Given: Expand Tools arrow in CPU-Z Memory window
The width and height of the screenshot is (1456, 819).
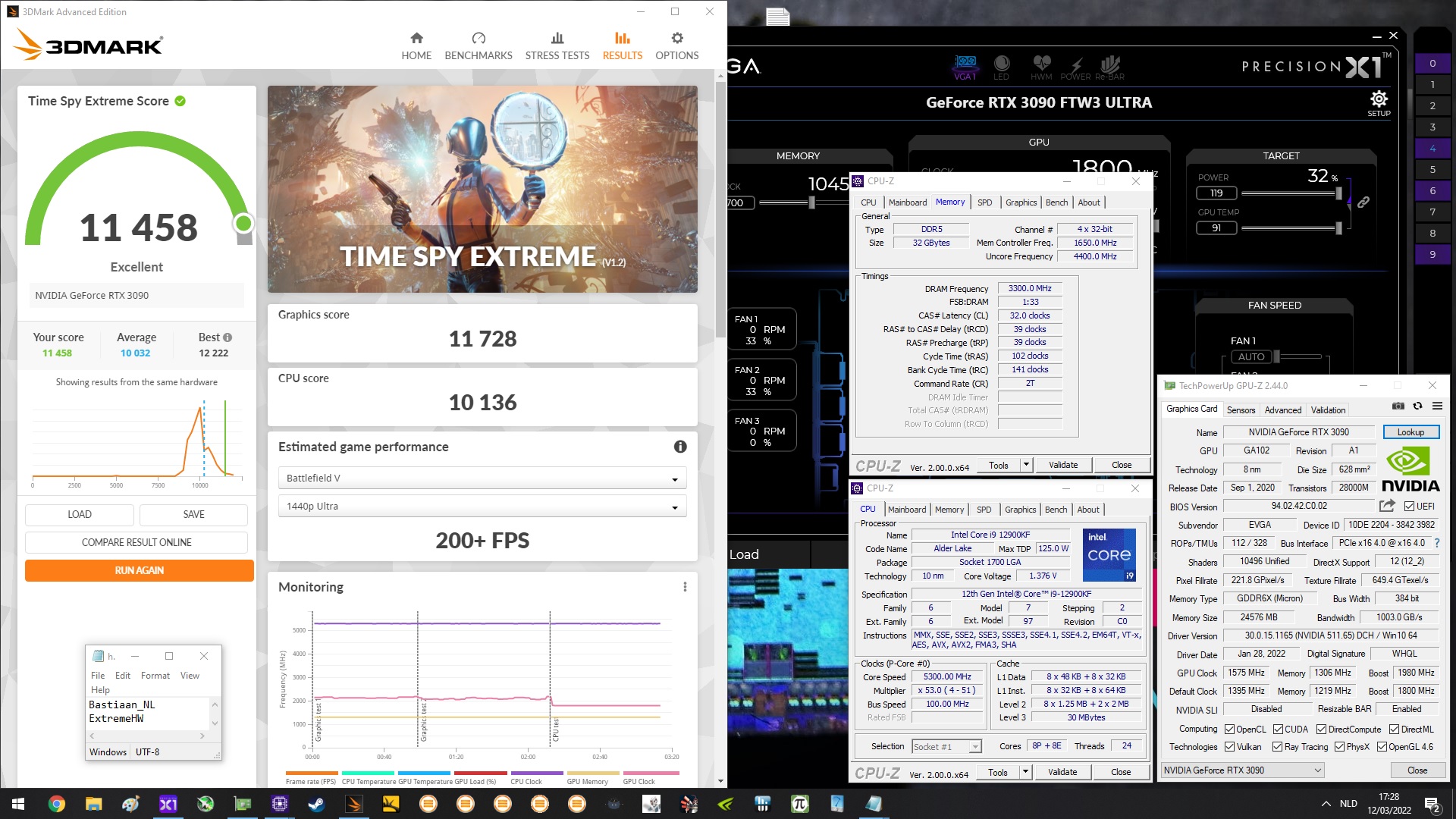Looking at the screenshot, I should [x=1026, y=465].
